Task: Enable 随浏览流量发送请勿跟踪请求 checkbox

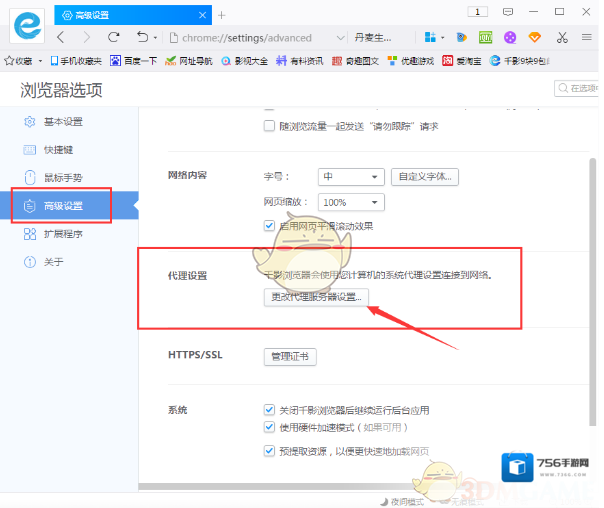Action: (x=269, y=126)
